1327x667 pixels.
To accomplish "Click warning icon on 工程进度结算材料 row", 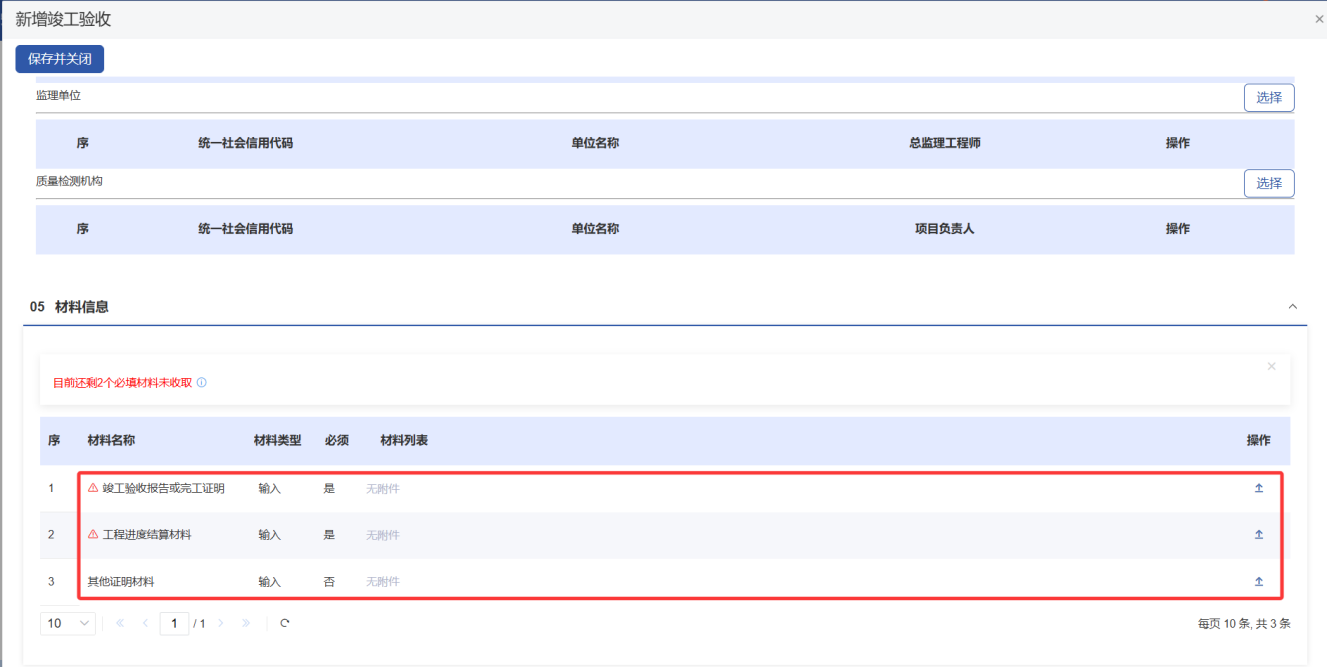I will (93, 535).
